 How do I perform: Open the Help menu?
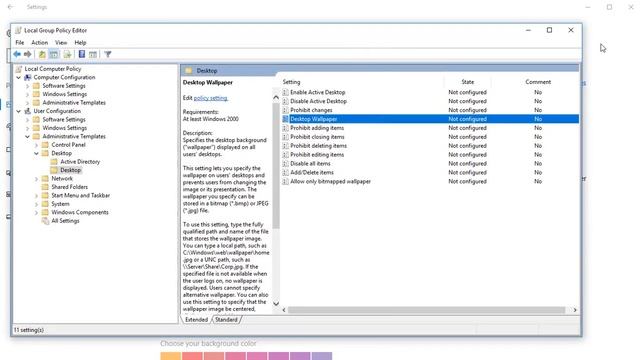click(80, 42)
